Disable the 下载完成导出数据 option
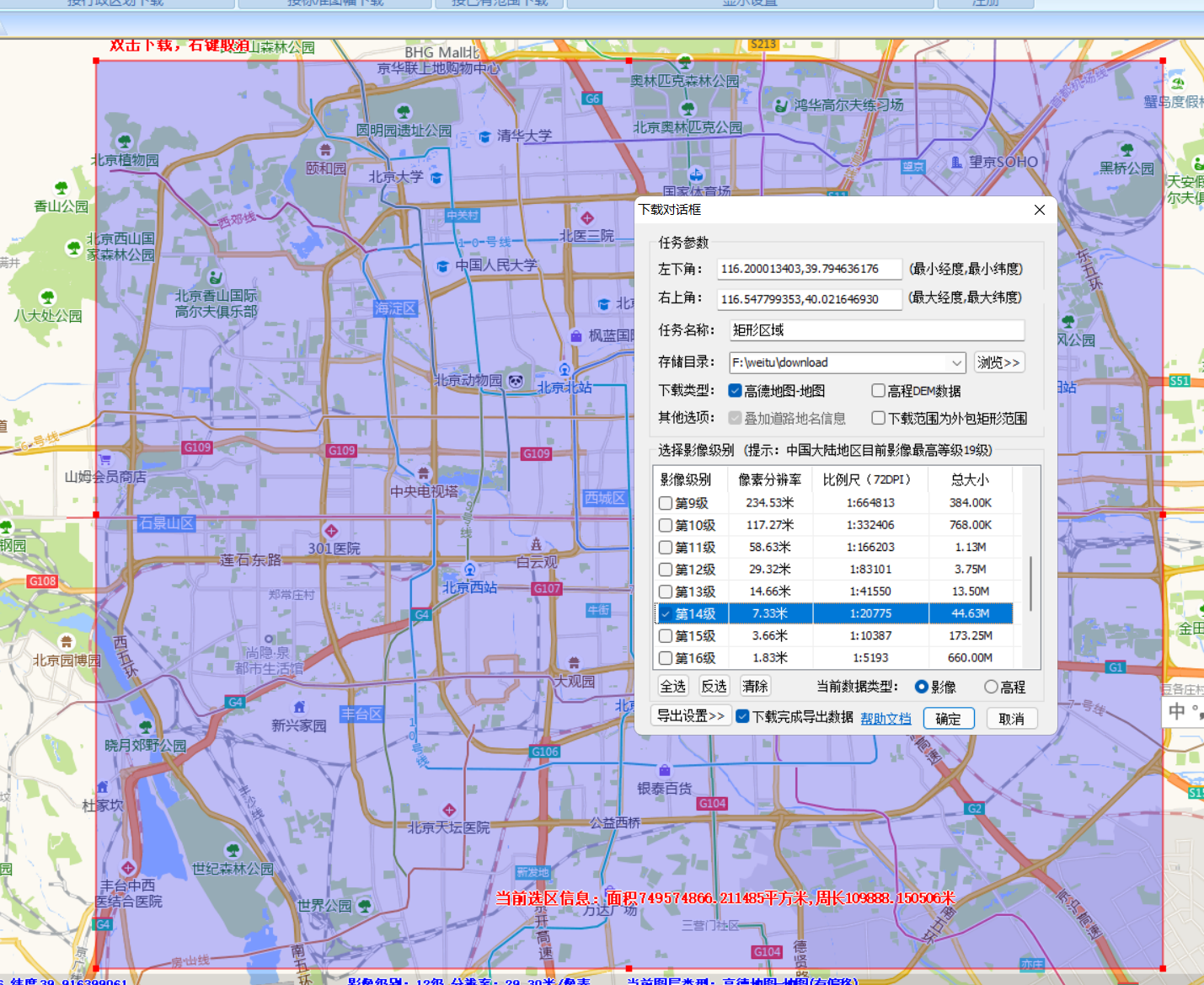The height and width of the screenshot is (985, 1204). tap(742, 715)
